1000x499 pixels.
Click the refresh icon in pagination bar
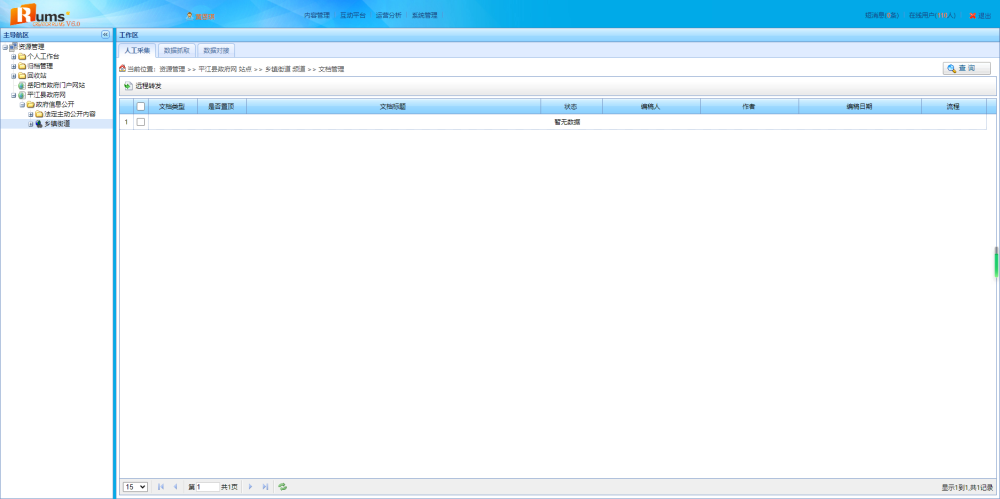(x=283, y=487)
